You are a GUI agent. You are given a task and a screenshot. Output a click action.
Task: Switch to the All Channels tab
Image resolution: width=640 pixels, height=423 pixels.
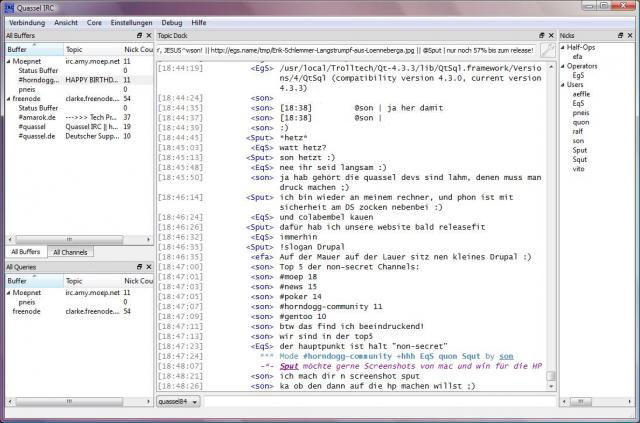[x=70, y=252]
